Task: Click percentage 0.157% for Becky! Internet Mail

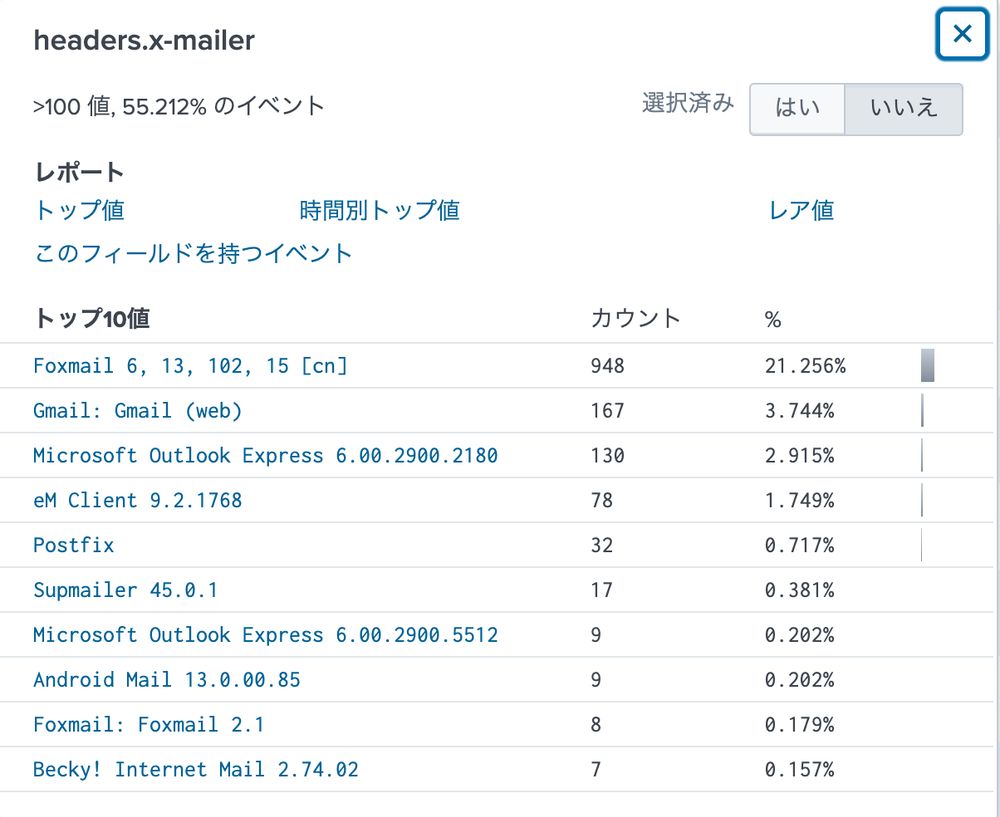Action: pos(799,769)
